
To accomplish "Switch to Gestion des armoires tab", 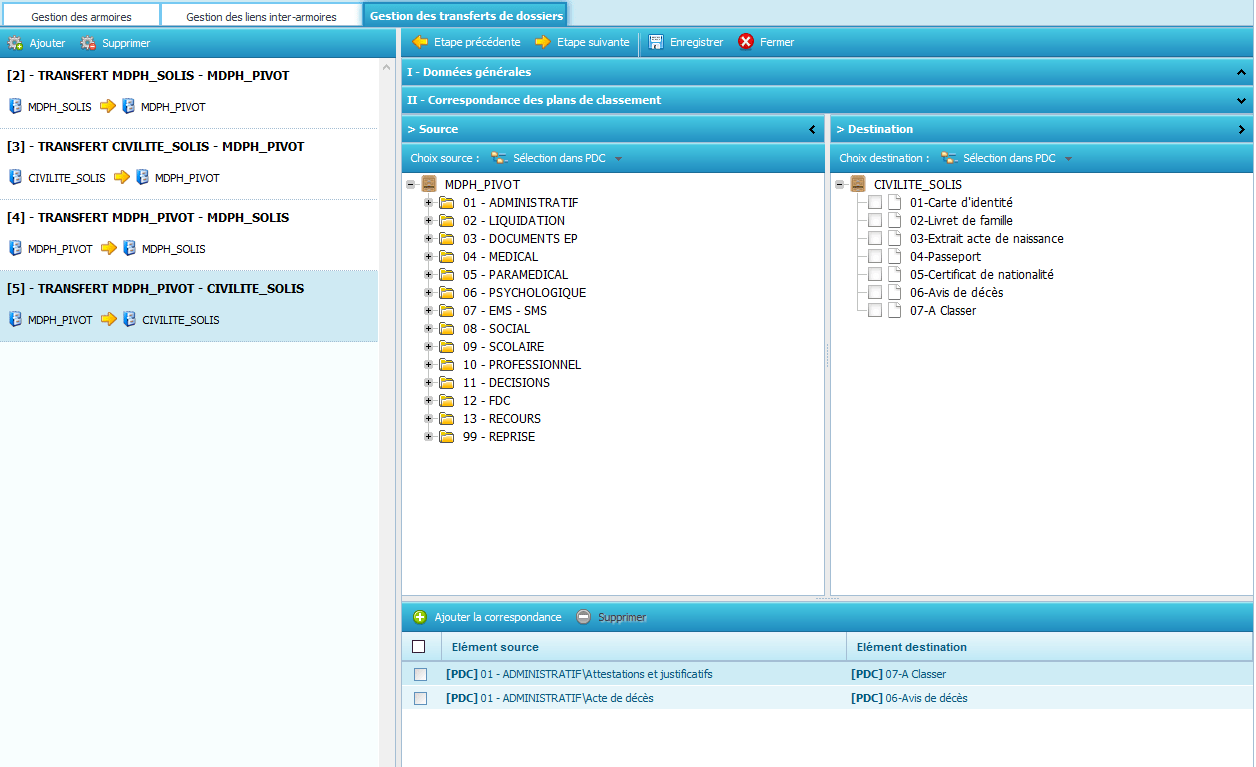I will coord(81,17).
